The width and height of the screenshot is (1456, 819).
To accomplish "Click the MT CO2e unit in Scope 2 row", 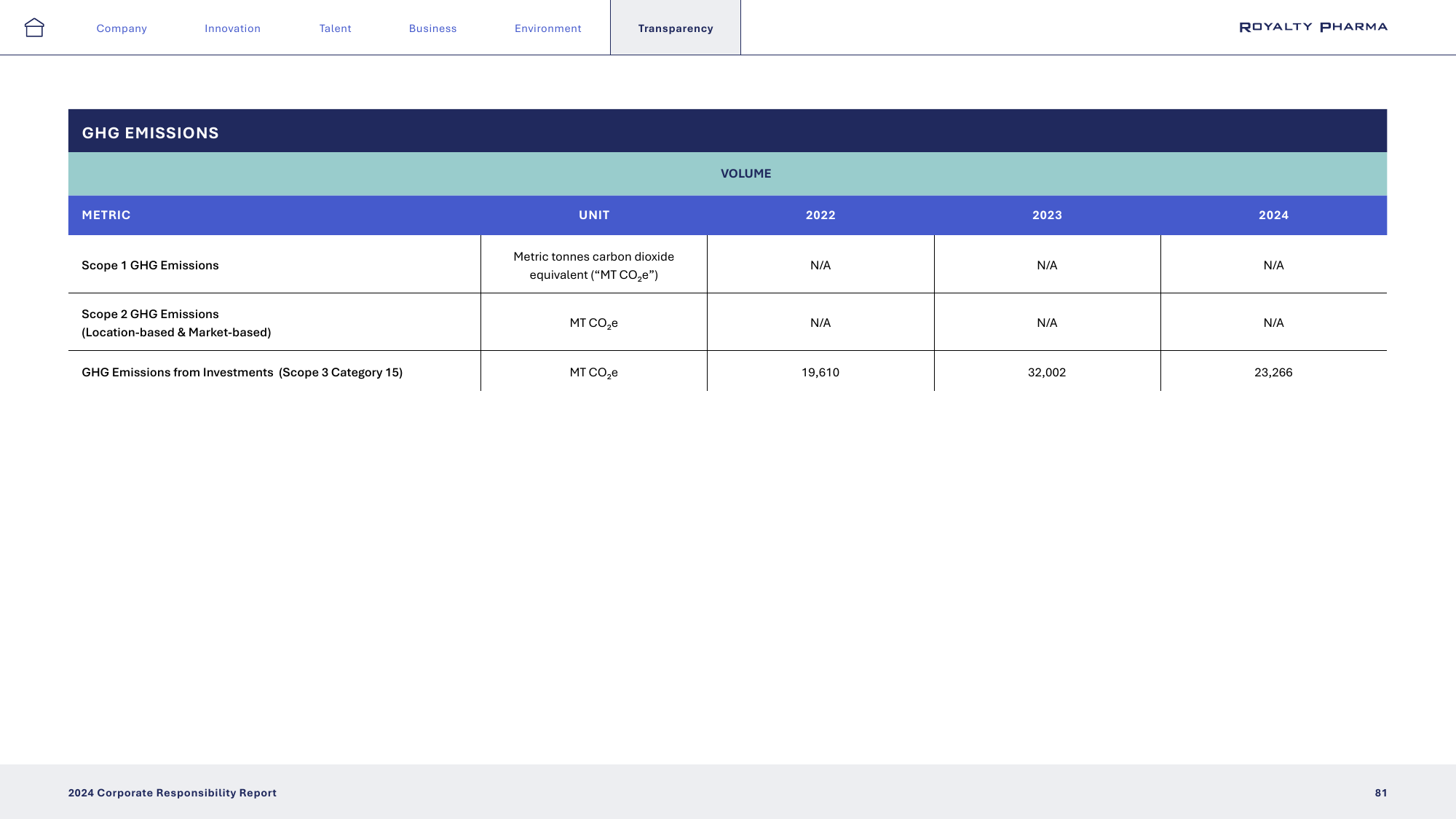I will click(594, 323).
